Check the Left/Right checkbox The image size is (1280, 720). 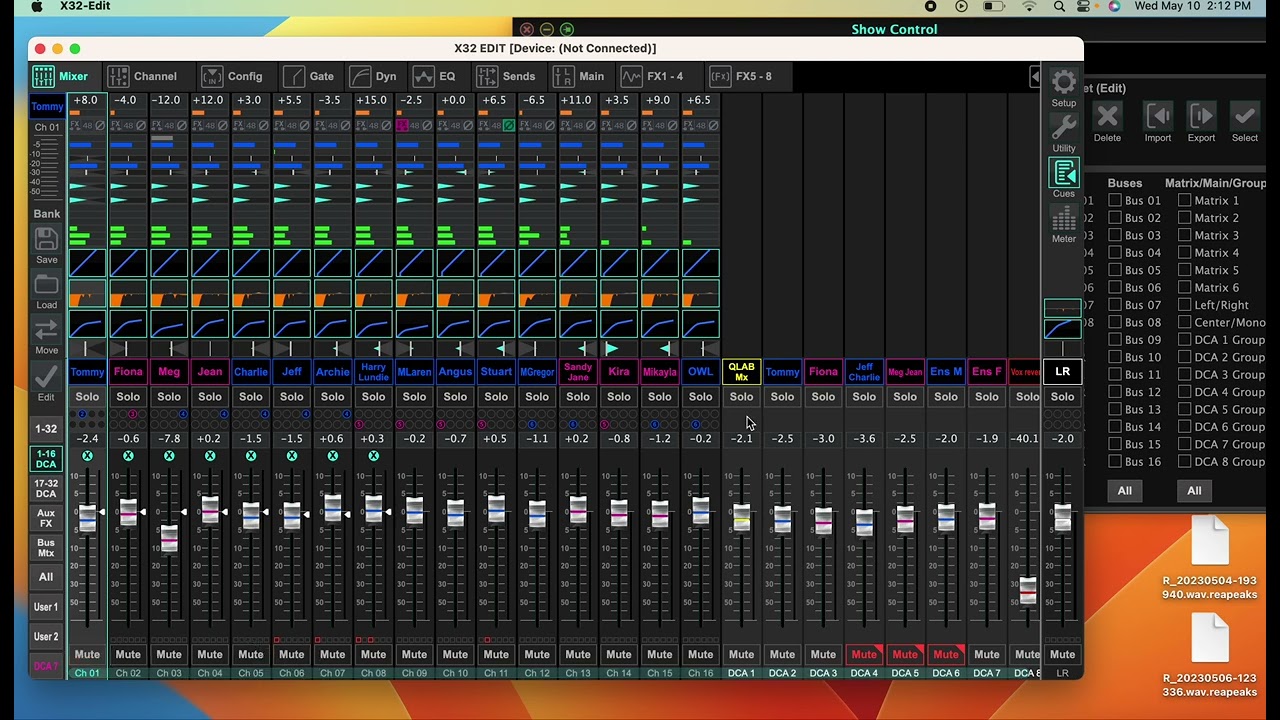click(x=1184, y=305)
